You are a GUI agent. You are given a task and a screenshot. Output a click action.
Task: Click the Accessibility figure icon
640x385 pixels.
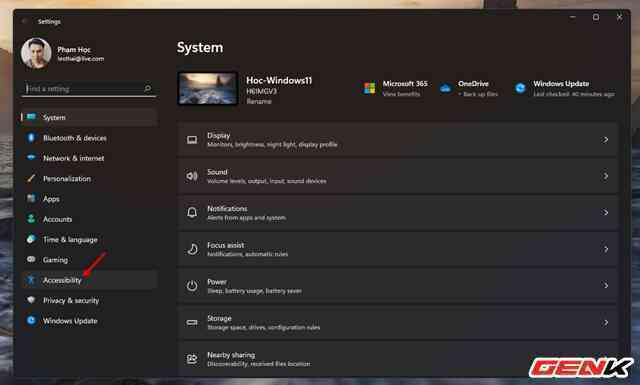31,280
